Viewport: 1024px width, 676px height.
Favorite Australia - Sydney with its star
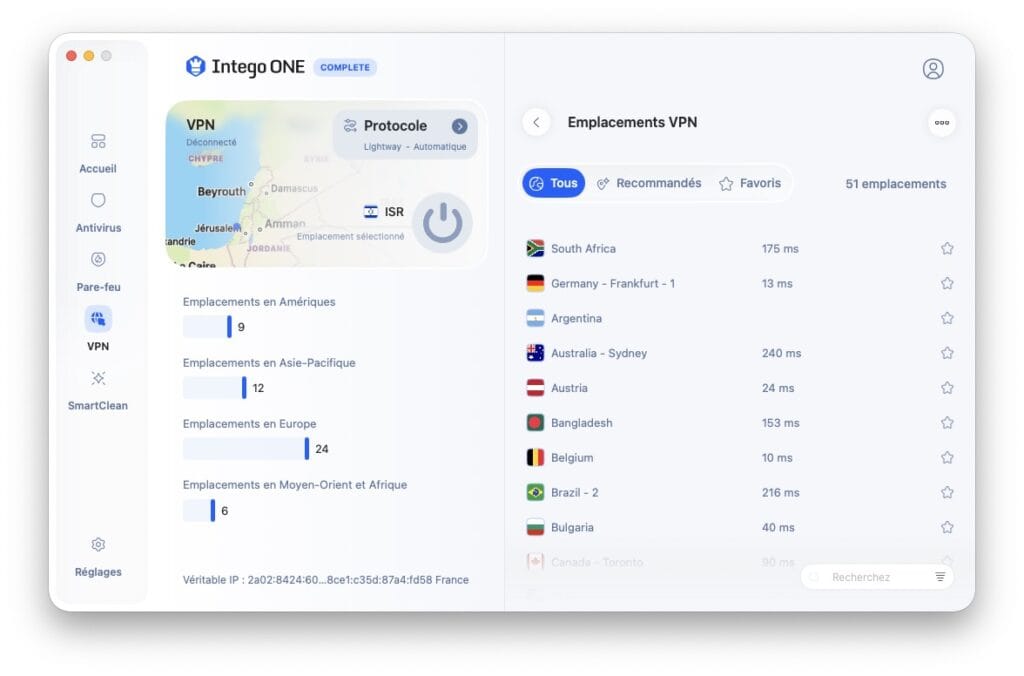947,353
